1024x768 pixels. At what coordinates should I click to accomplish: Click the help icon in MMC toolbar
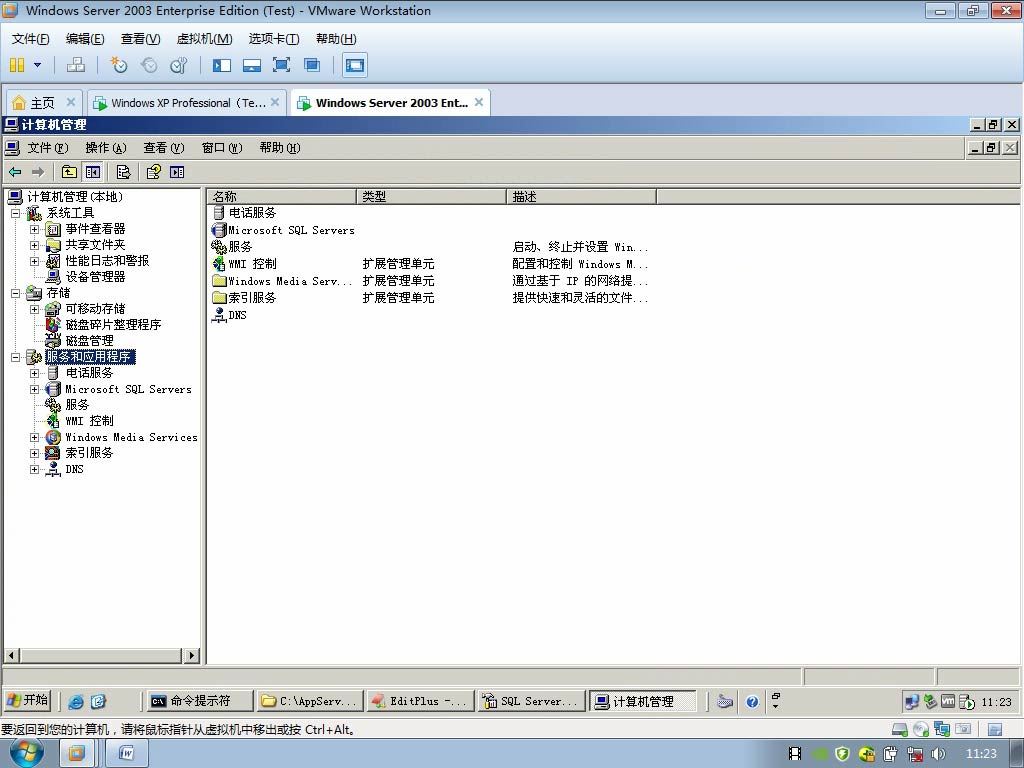pos(153,172)
